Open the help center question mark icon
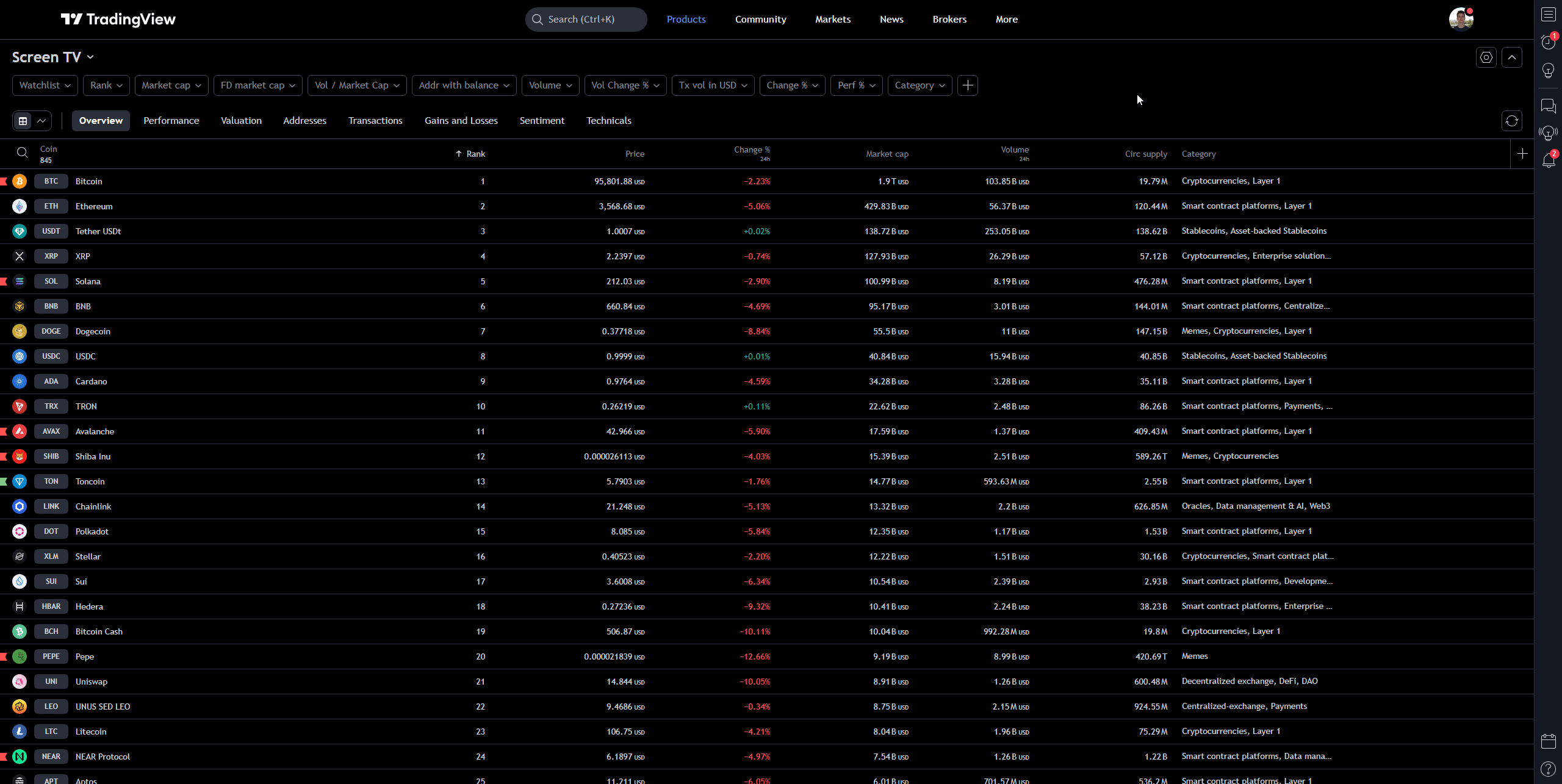 [1548, 769]
